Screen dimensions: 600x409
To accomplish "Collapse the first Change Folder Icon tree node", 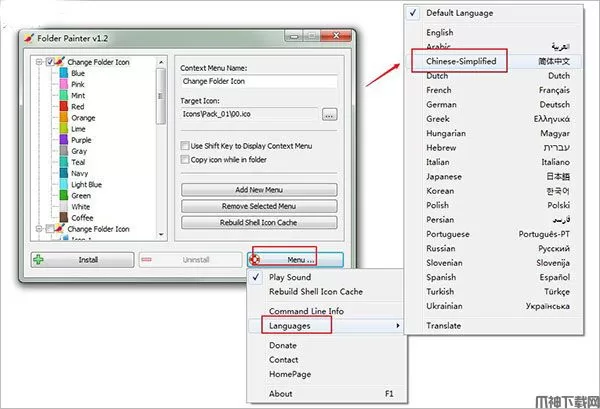I will tap(39, 62).
